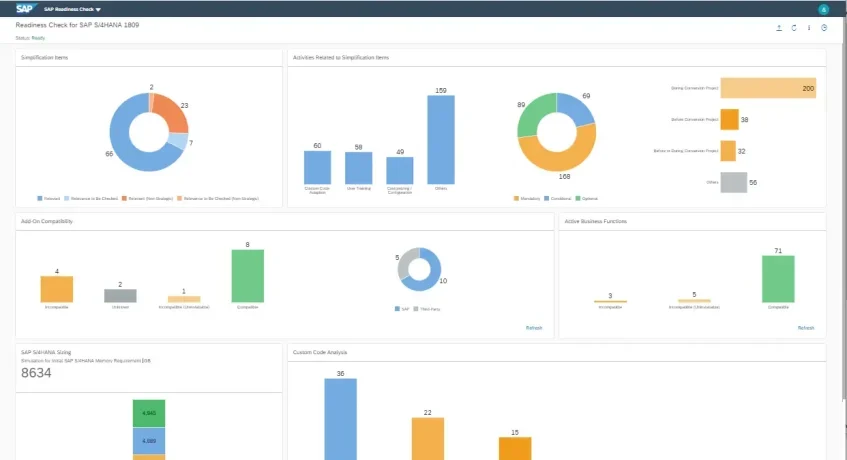Click the Relevant legend swatch
The width and height of the screenshot is (847, 460).
coord(39,199)
